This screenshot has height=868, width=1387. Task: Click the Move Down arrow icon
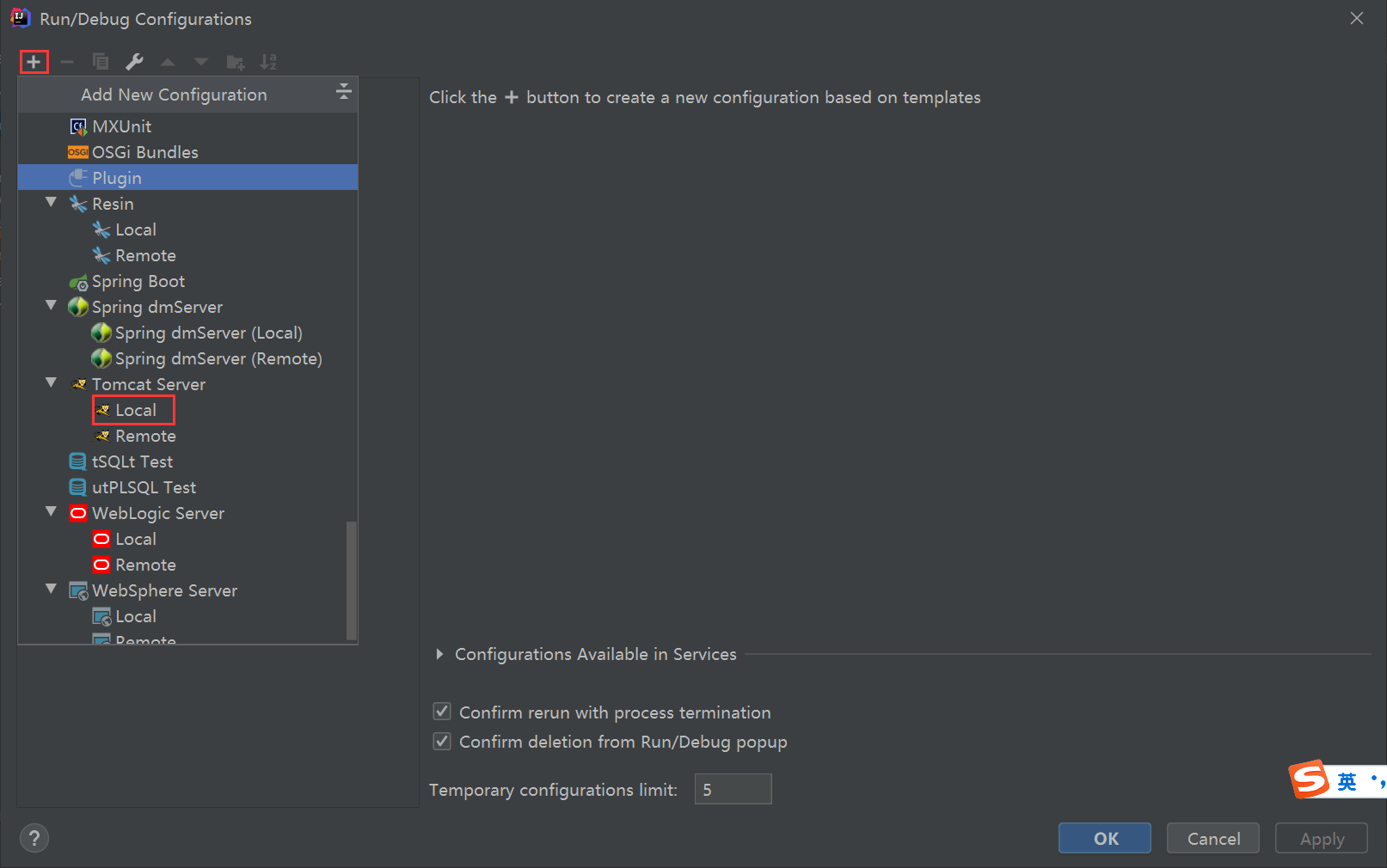(201, 62)
